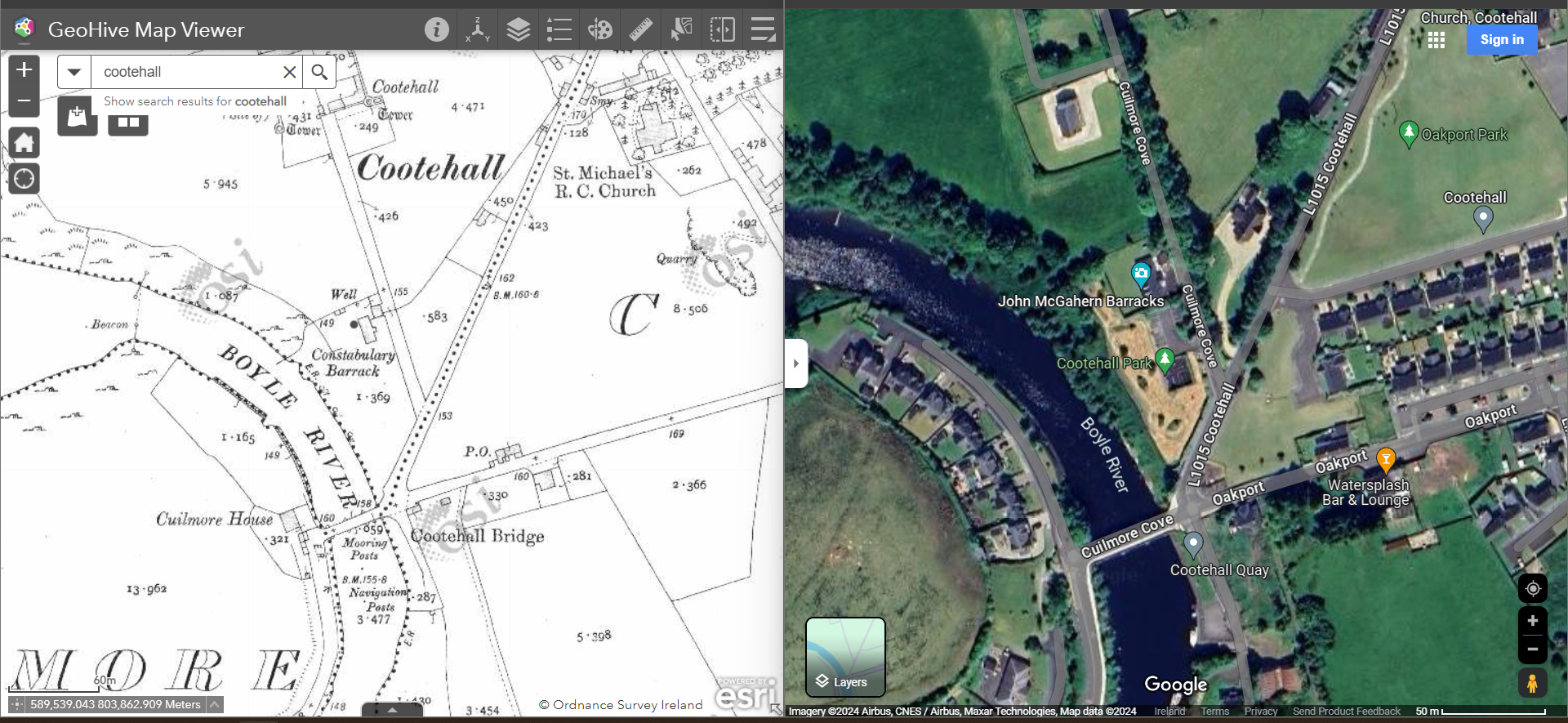The height and width of the screenshot is (723, 1568).
Task: Click the coordinate crosshair icon
Action: click(16, 704)
